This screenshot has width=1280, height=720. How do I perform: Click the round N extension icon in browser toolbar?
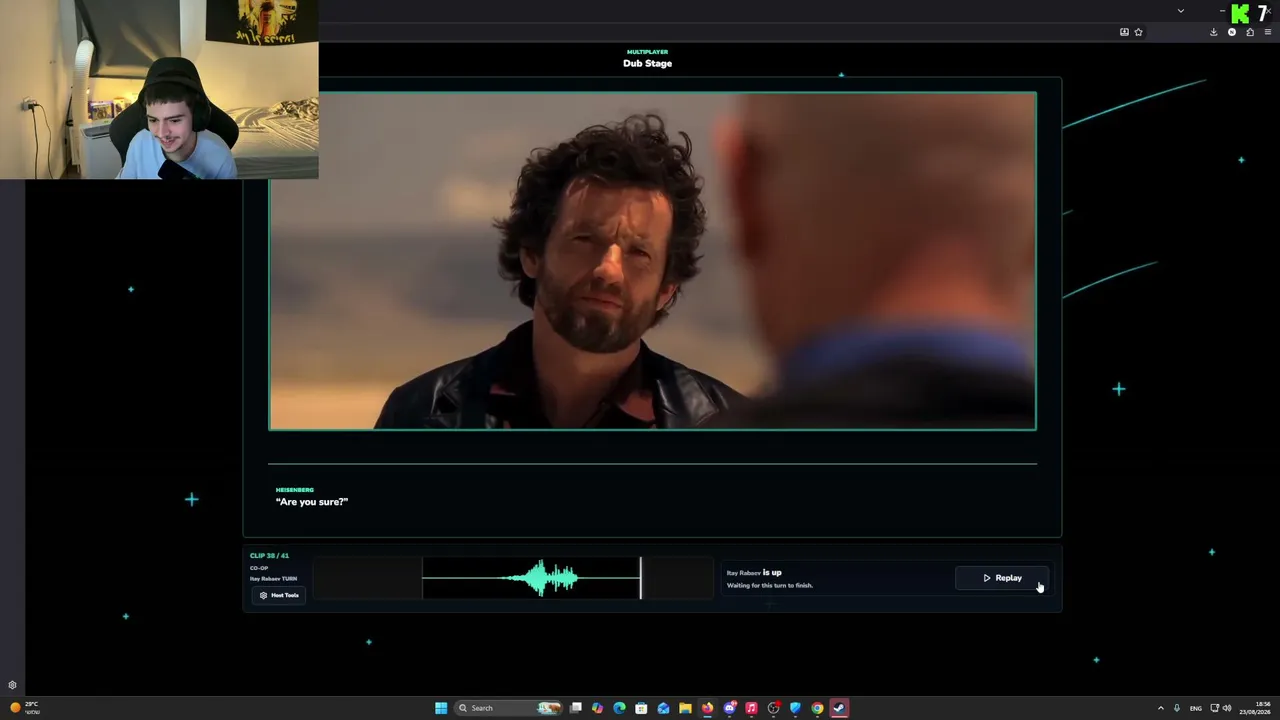click(x=1232, y=32)
